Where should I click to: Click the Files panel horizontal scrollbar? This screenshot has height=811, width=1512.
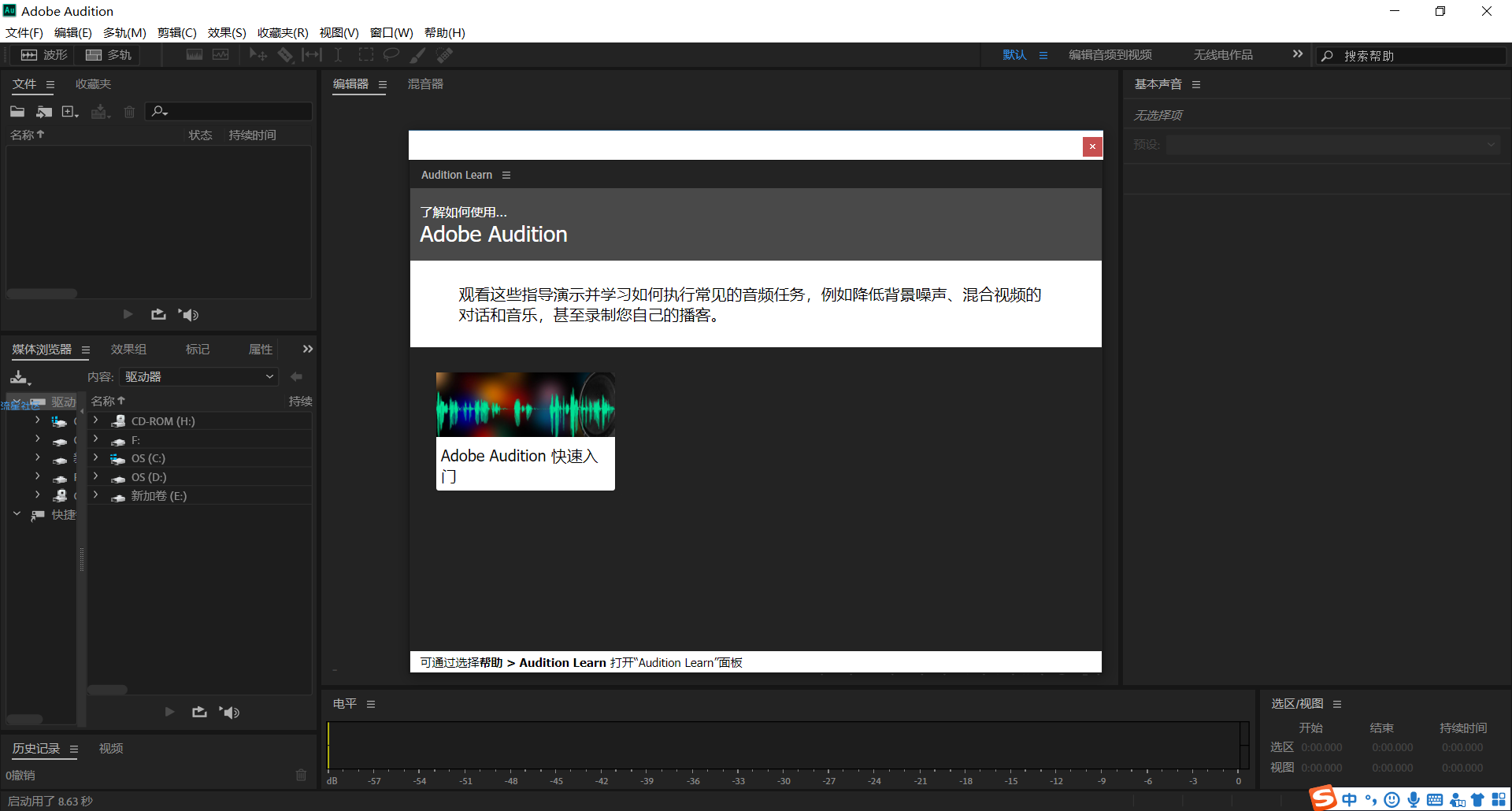43,294
